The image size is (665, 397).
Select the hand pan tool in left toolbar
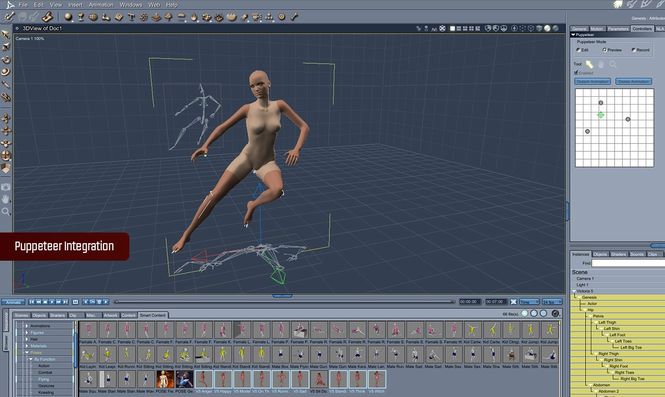6,199
